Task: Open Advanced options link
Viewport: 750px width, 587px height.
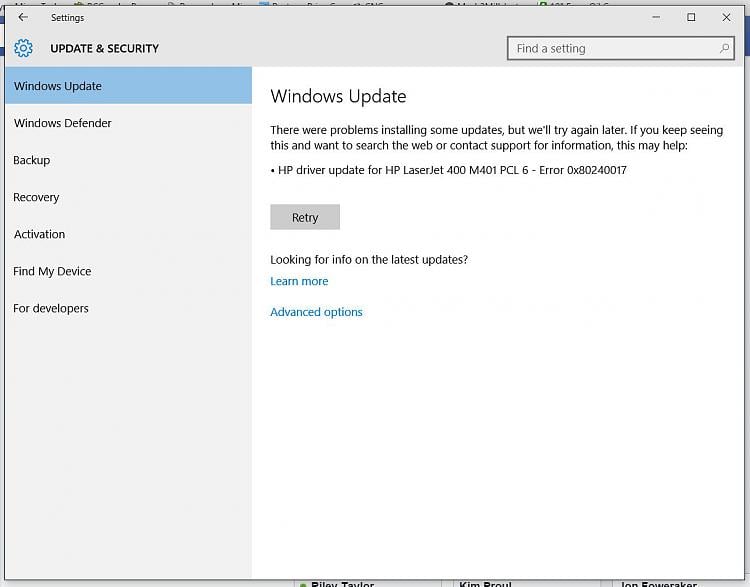Action: click(x=316, y=312)
